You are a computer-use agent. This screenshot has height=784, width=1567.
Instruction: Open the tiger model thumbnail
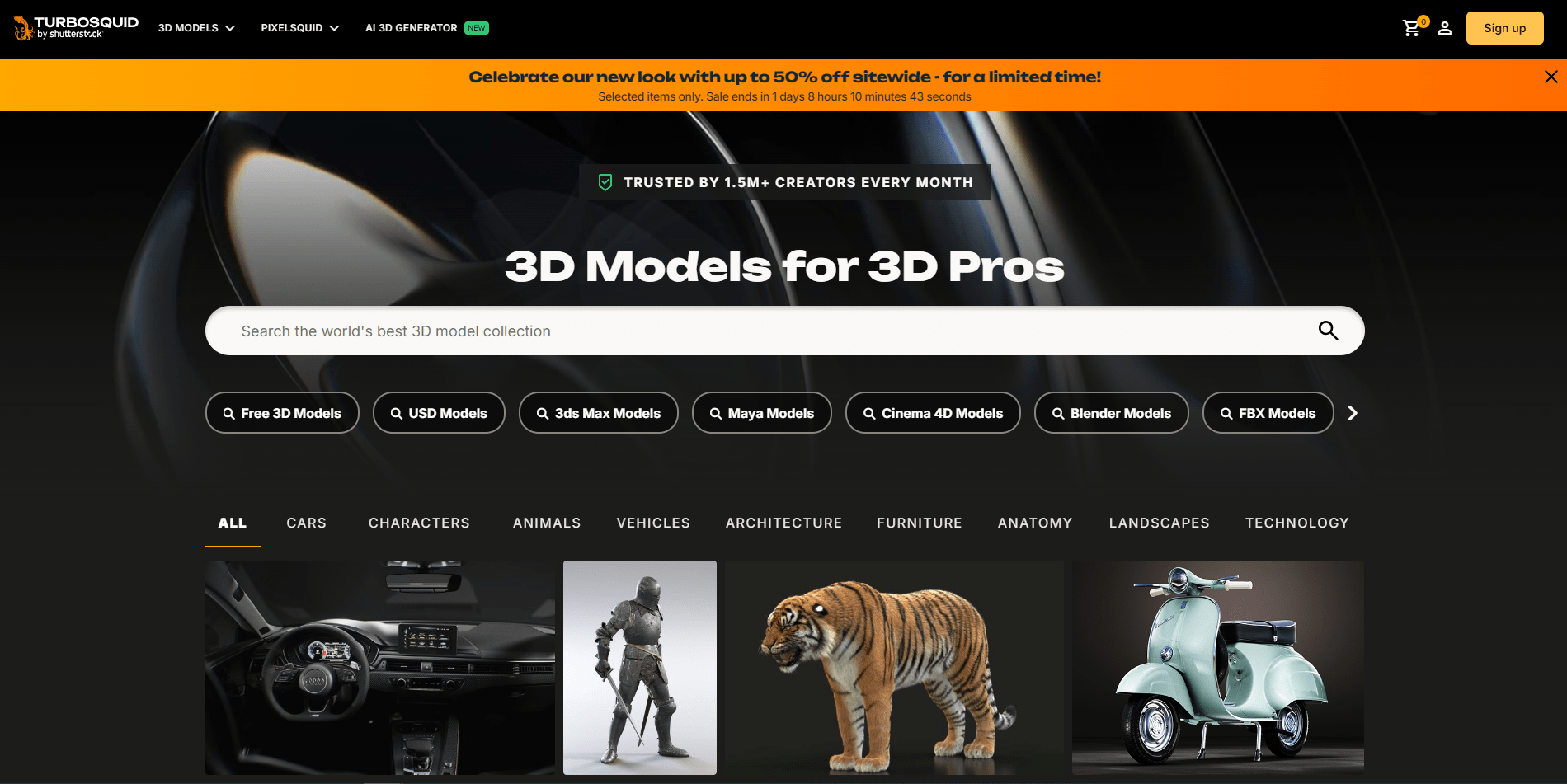(894, 668)
